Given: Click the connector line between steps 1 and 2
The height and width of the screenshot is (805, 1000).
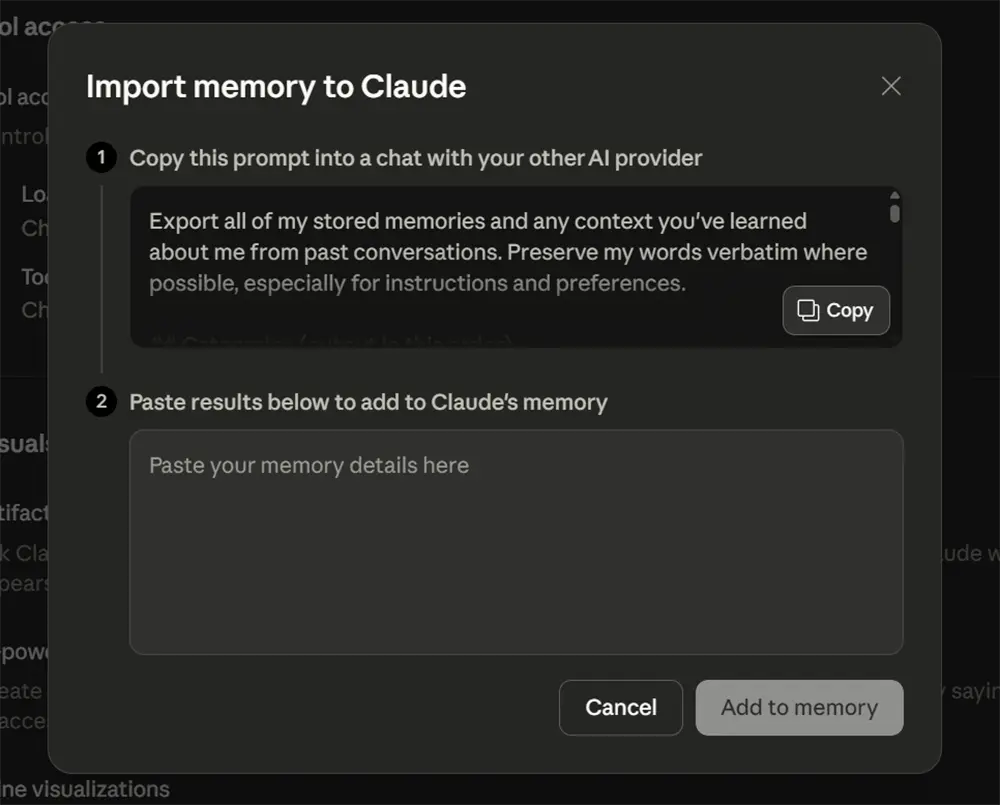Looking at the screenshot, I should [x=100, y=280].
